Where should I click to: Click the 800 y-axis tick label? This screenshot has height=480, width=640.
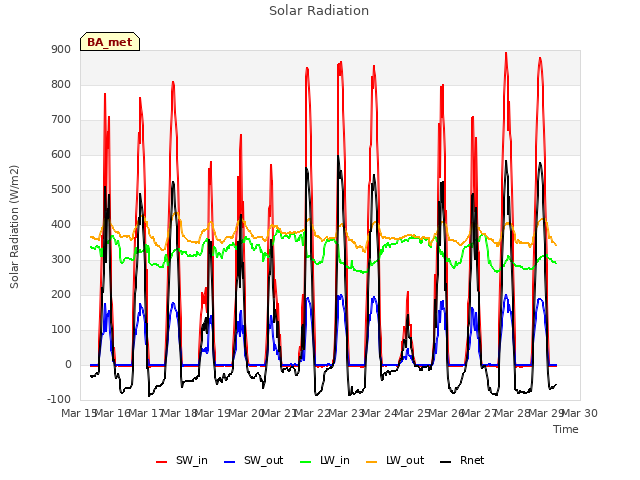61,84
